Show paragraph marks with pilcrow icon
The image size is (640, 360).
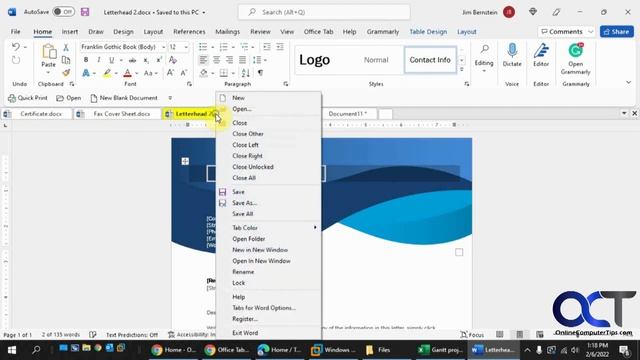click(260, 73)
